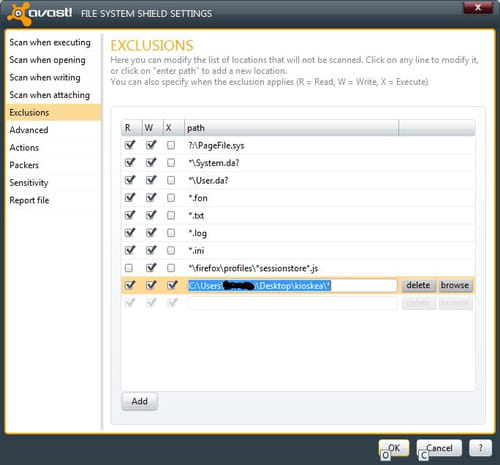Toggle Write checkbox for *\System.da?
The height and width of the screenshot is (465, 500).
pyautogui.click(x=151, y=163)
